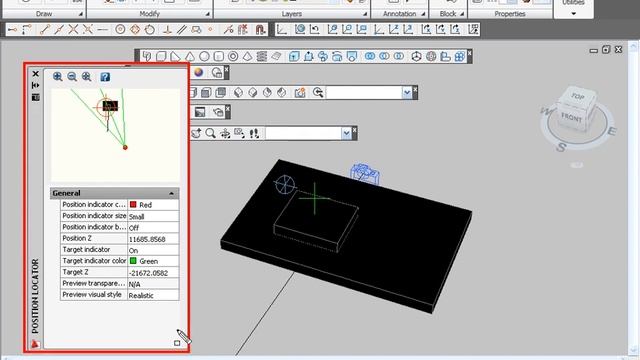The height and width of the screenshot is (360, 640).
Task: Click the Create Camera icon
Action: point(300,93)
